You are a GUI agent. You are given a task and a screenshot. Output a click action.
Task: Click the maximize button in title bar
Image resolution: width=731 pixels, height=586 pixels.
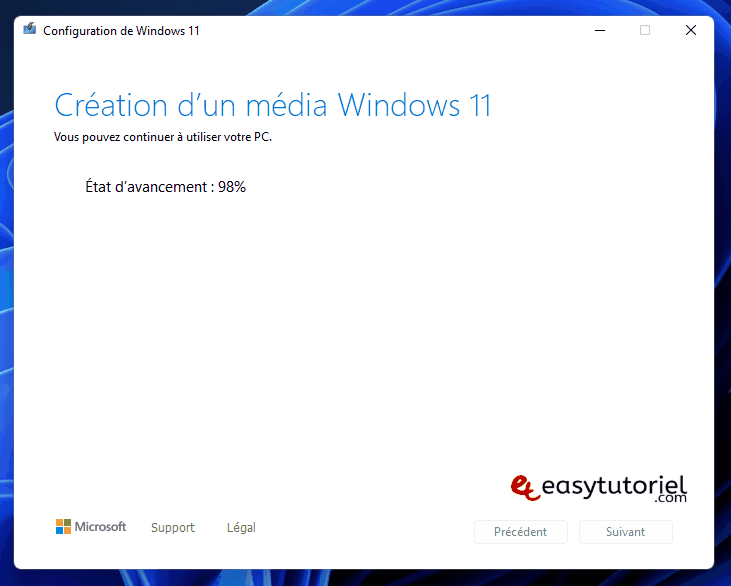pos(645,30)
